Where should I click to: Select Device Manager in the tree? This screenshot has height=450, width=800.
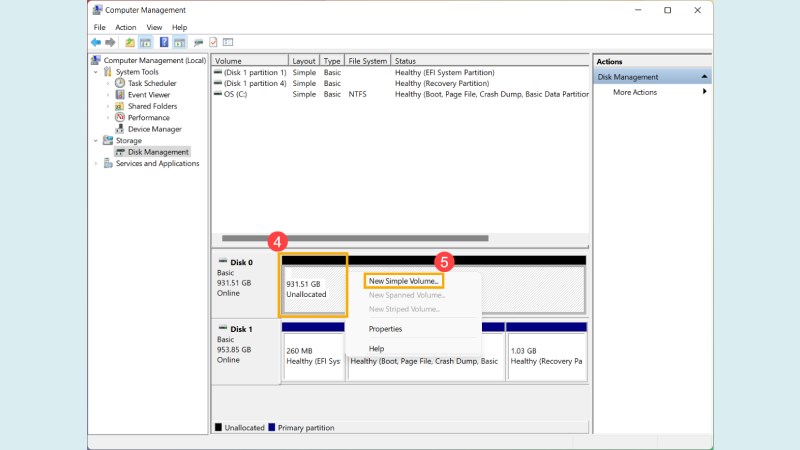click(x=154, y=129)
